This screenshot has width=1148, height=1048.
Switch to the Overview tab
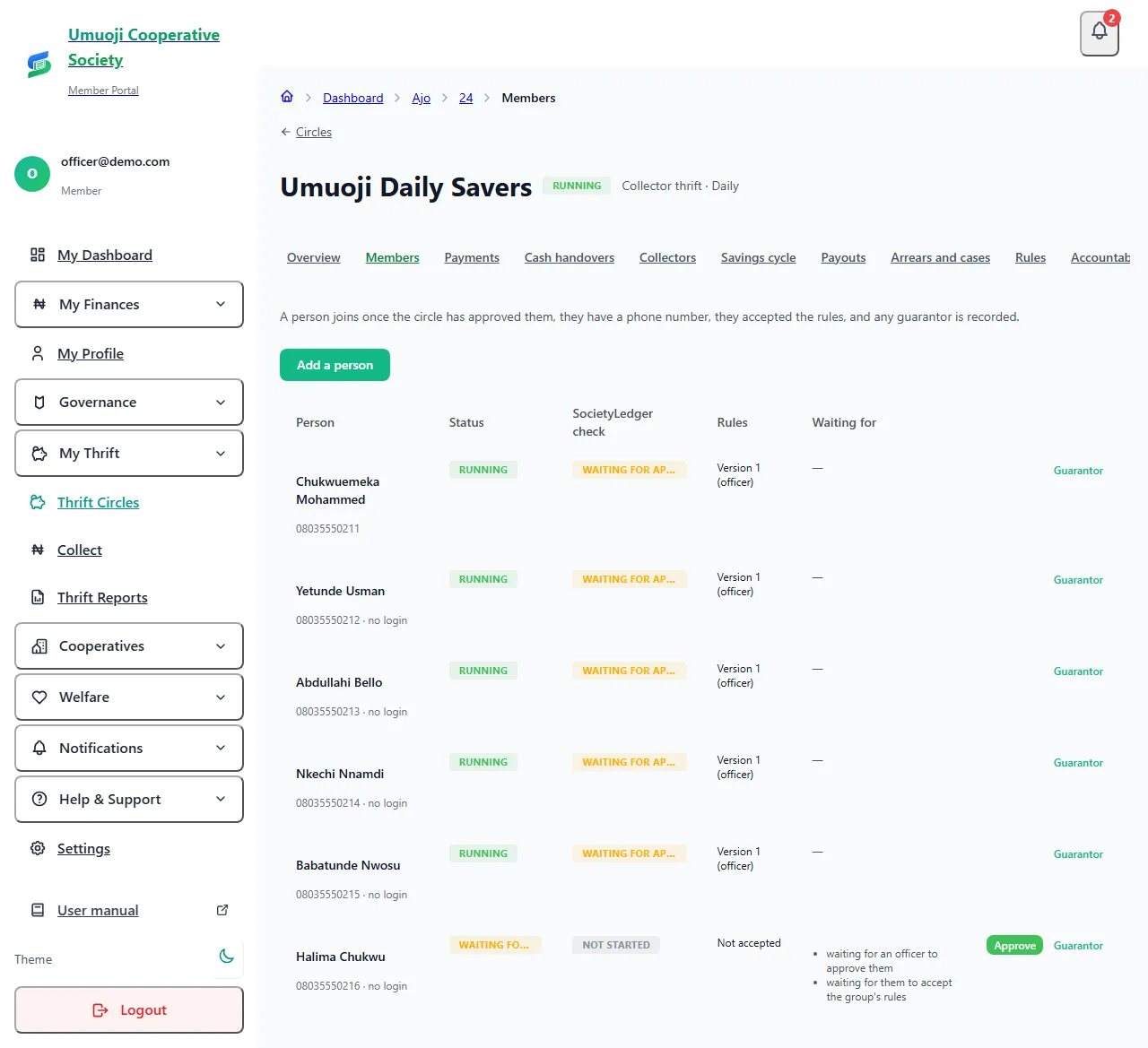click(314, 257)
